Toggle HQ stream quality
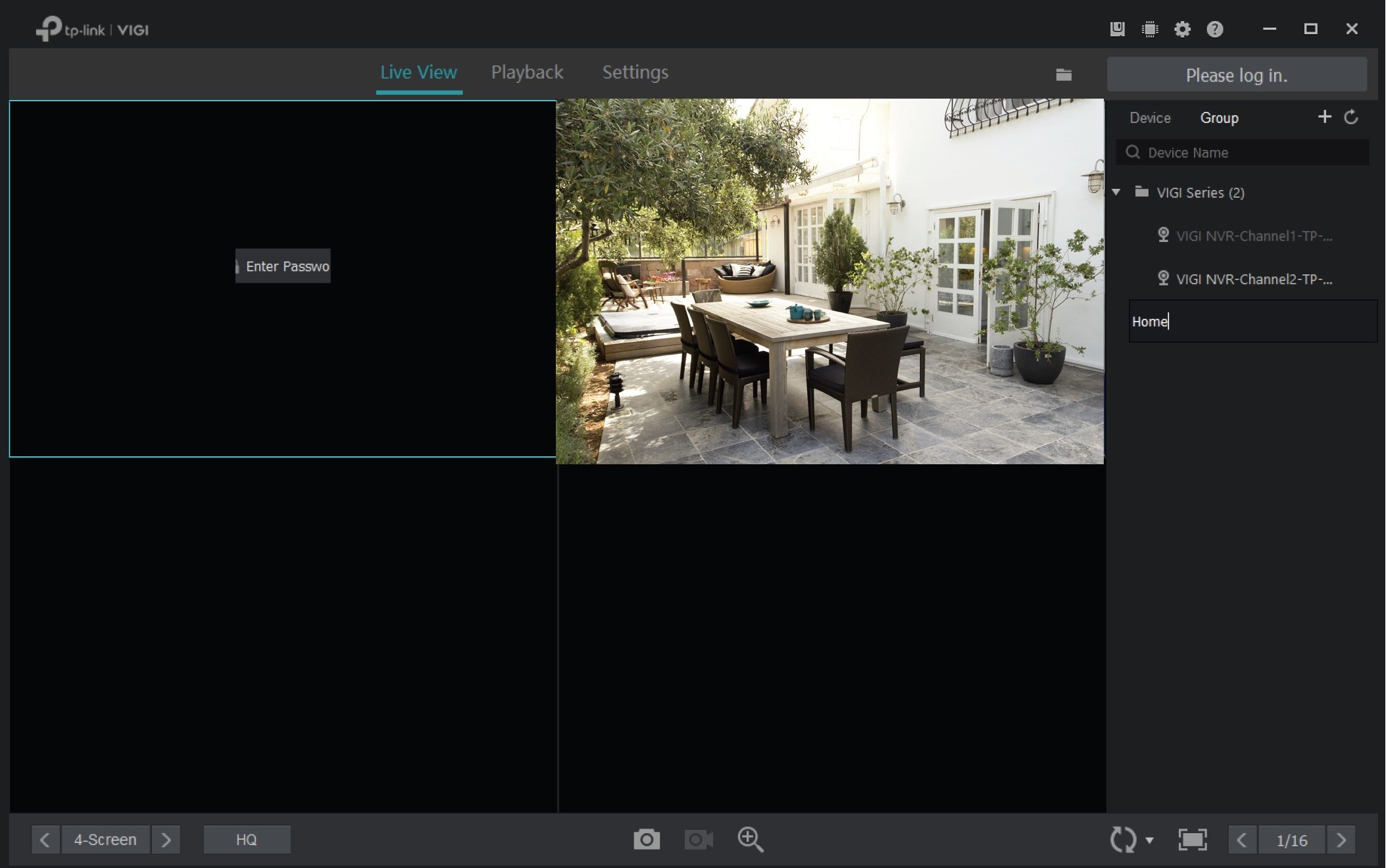1386x868 pixels. click(247, 840)
